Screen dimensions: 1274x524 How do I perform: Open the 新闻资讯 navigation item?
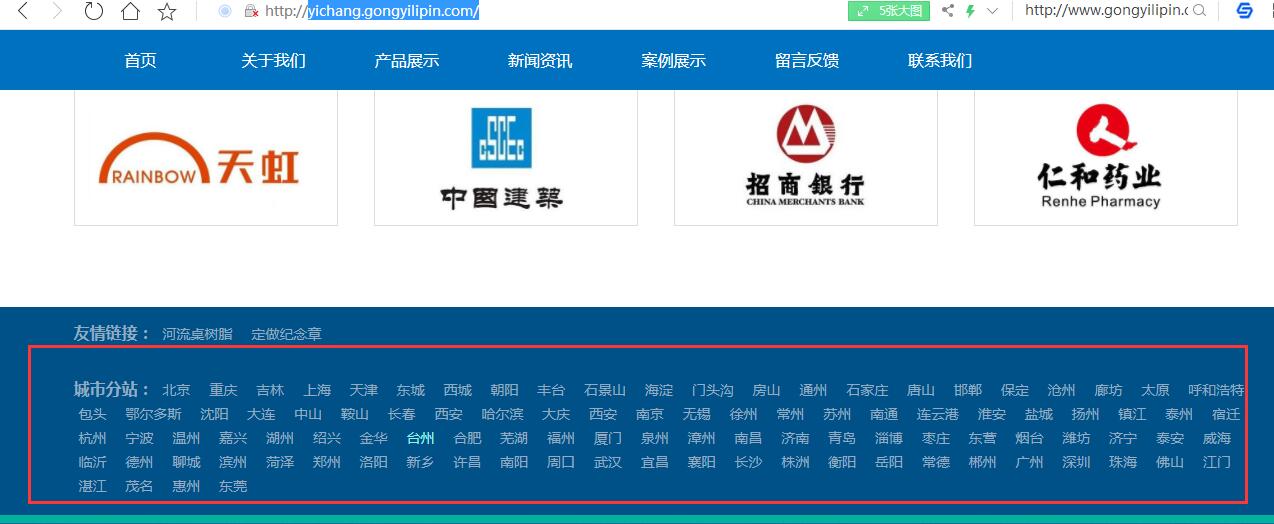540,60
